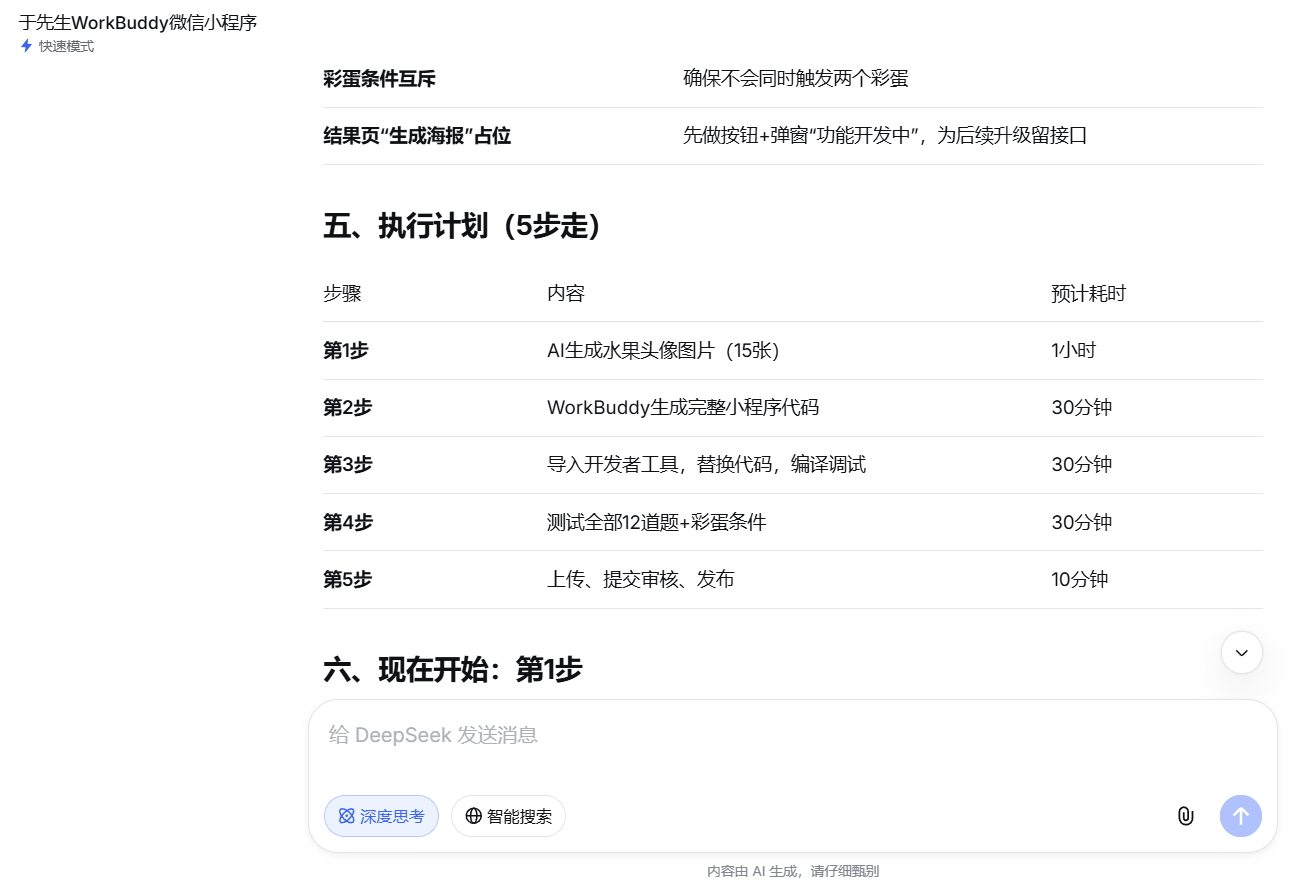Click the 30分钟 cell in the 第2步 row
Image resolution: width=1296 pixels, height=880 pixels.
[1081, 408]
